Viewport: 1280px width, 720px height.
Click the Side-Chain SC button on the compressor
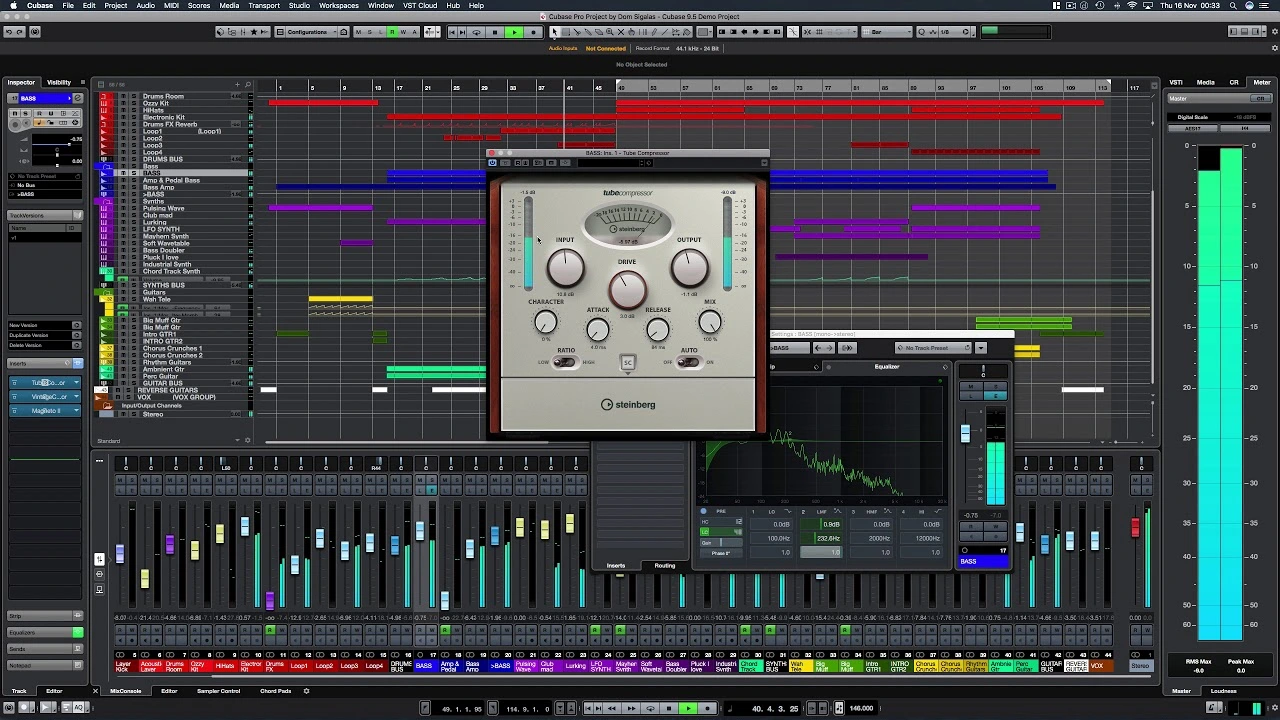tap(627, 362)
